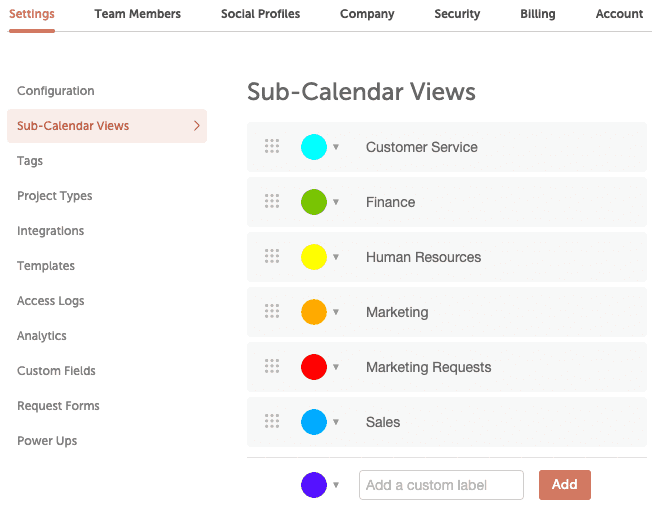Click the Finance label text
Viewport: 652px width, 515px height.
coord(390,202)
